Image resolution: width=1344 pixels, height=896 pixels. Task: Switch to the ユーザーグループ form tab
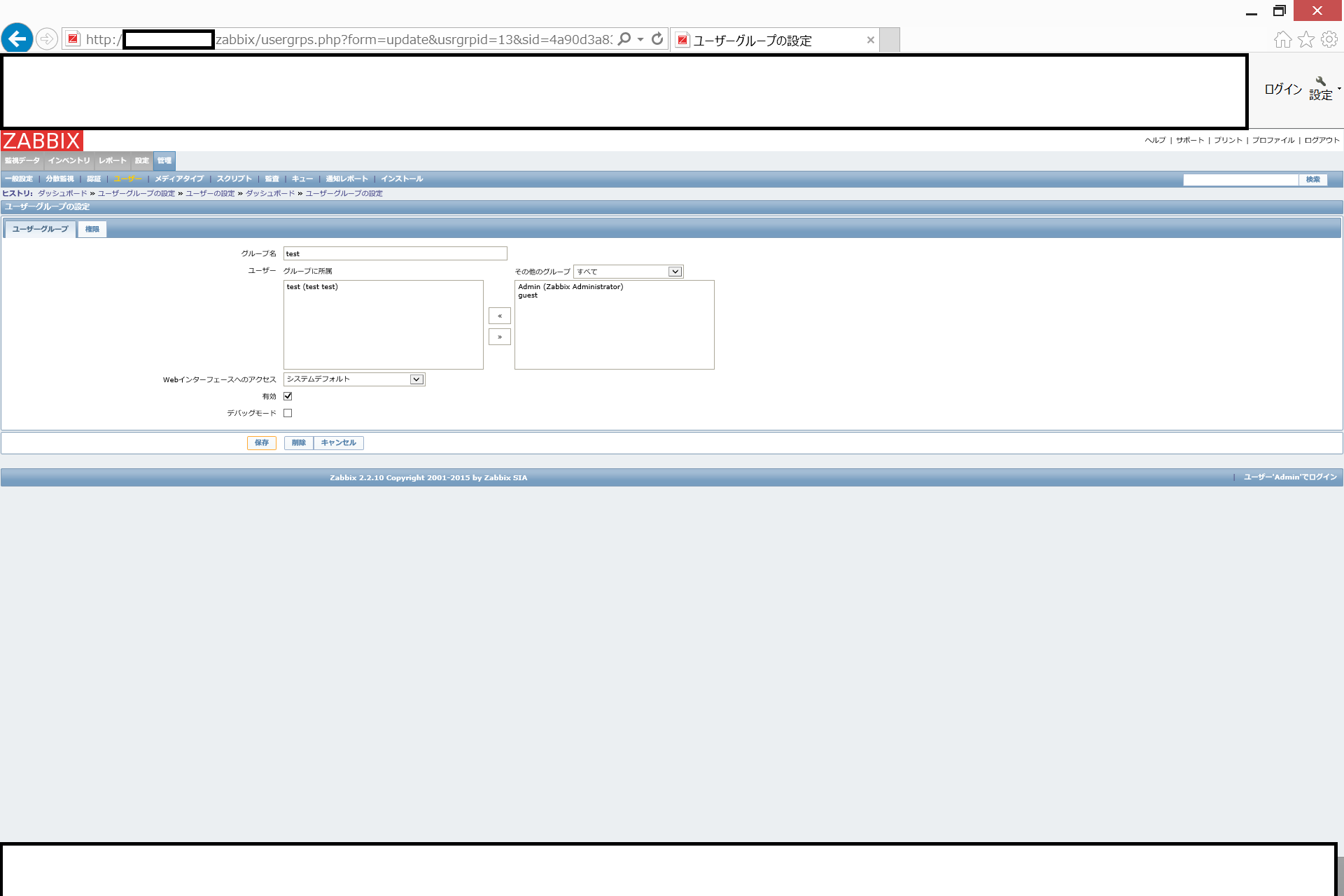tap(41, 229)
